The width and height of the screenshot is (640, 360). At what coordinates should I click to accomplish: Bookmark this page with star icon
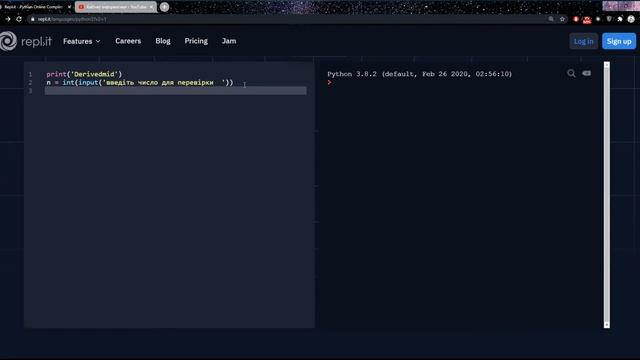(x=562, y=19)
